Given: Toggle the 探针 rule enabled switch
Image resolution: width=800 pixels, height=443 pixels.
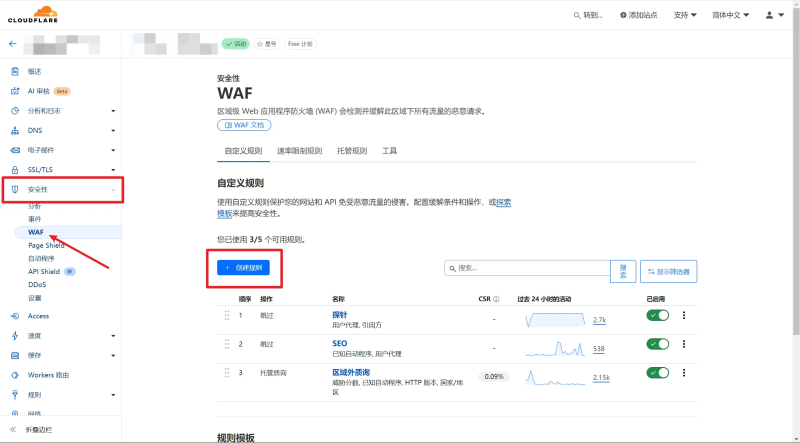Looking at the screenshot, I should (x=658, y=315).
